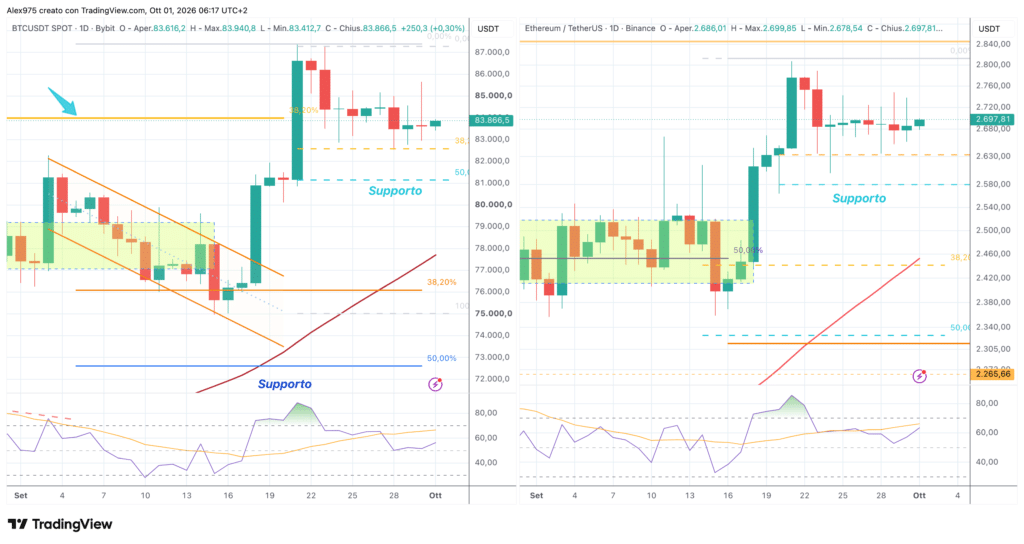Click the 2.580,00 price axis label
This screenshot has height=544, width=1024.
coord(993,184)
